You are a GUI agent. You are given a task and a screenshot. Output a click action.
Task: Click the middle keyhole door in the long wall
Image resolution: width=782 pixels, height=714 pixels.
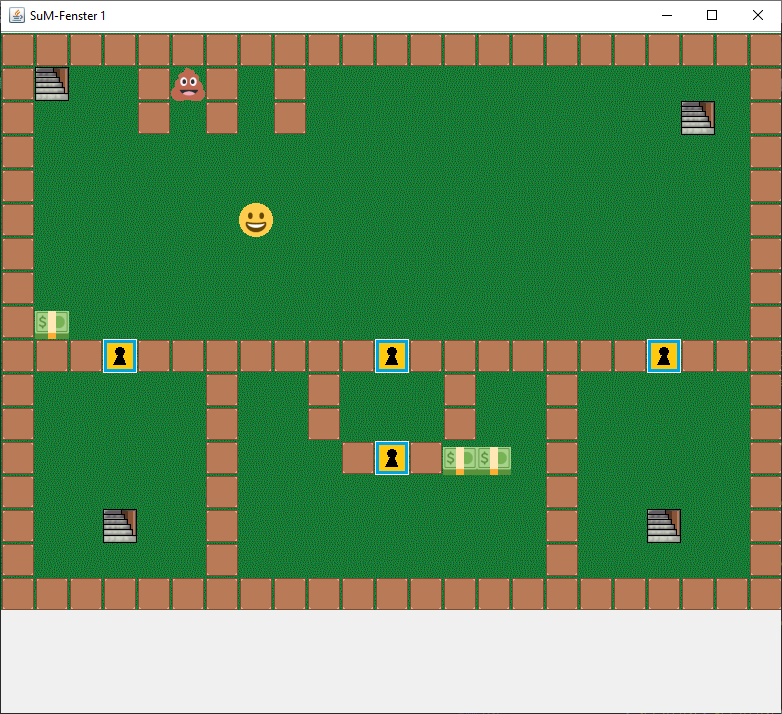click(x=392, y=356)
